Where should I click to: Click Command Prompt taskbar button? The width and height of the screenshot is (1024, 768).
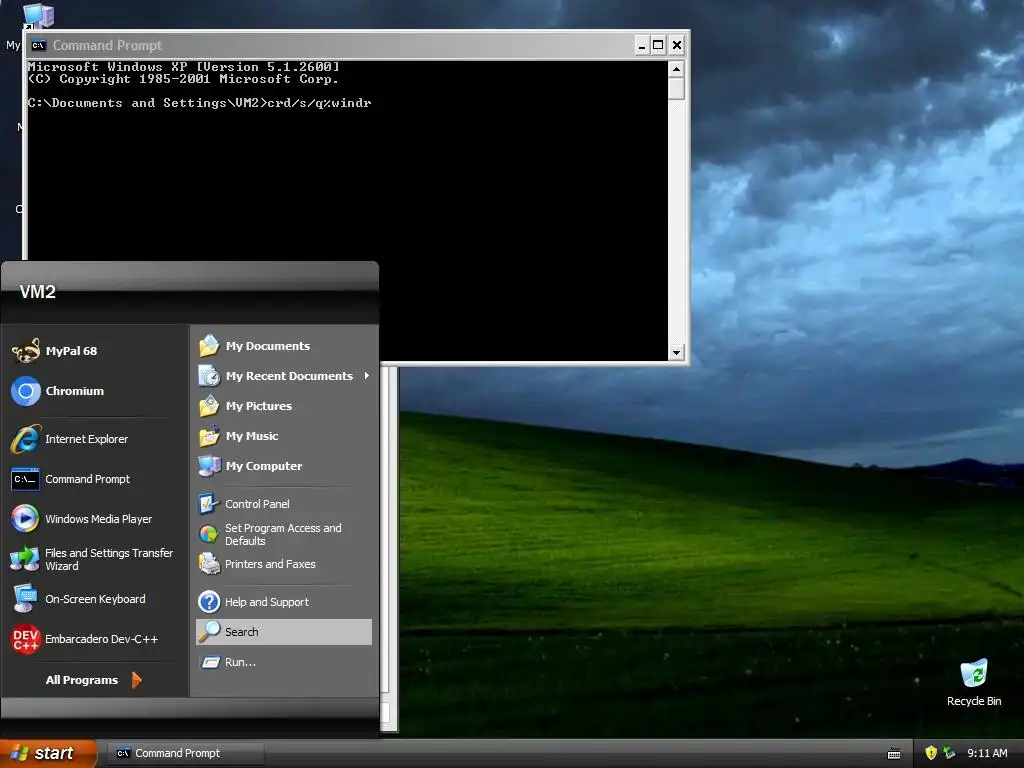coord(185,754)
